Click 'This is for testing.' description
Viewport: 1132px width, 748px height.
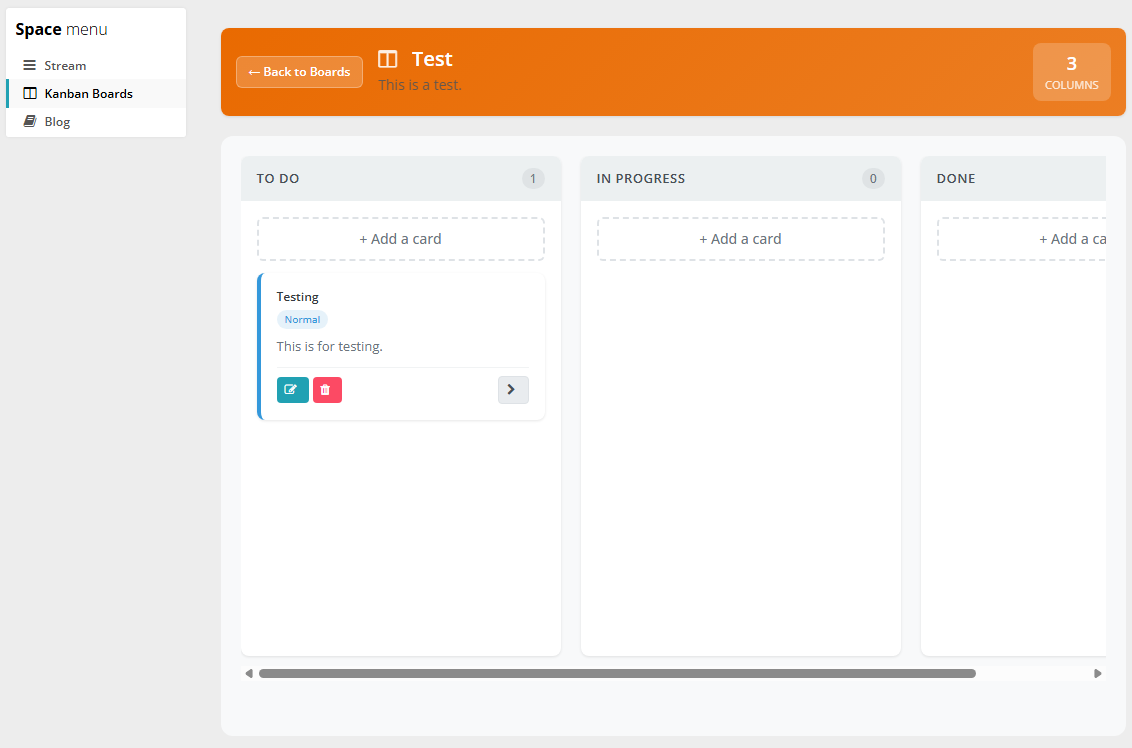click(329, 347)
